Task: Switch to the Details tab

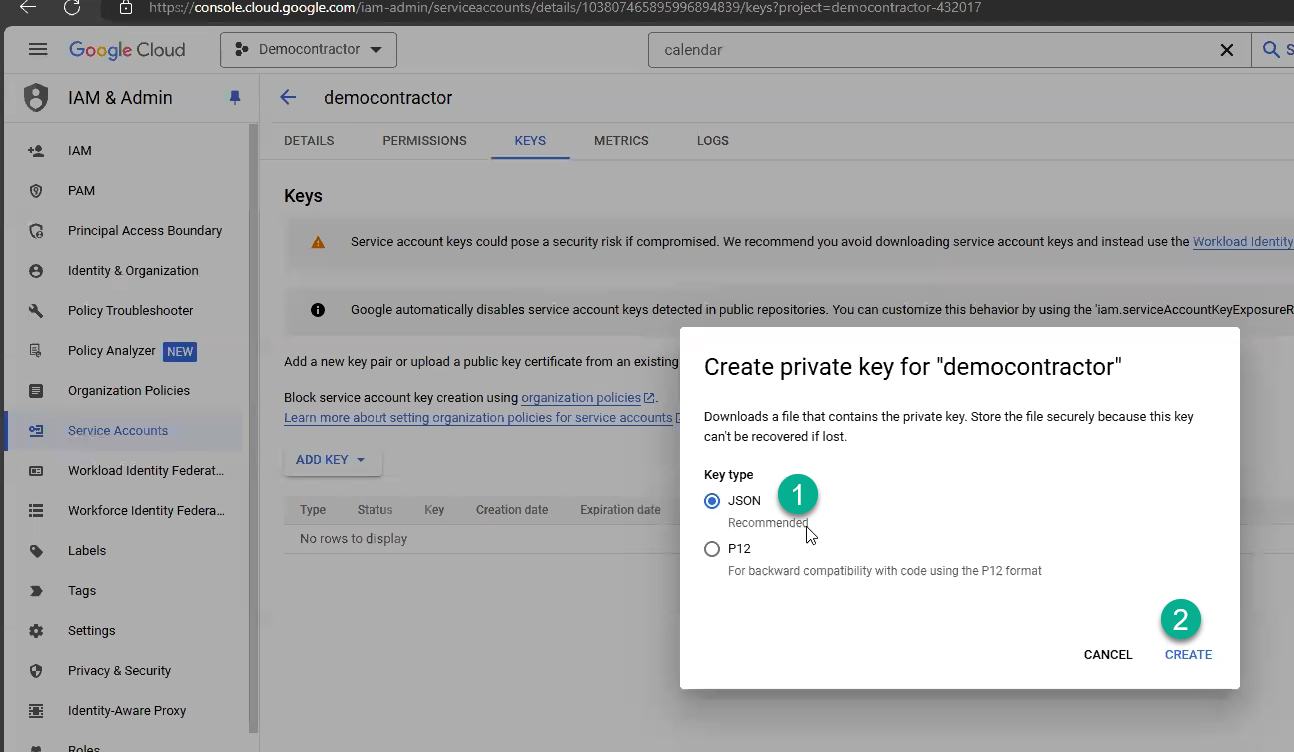Action: click(309, 141)
